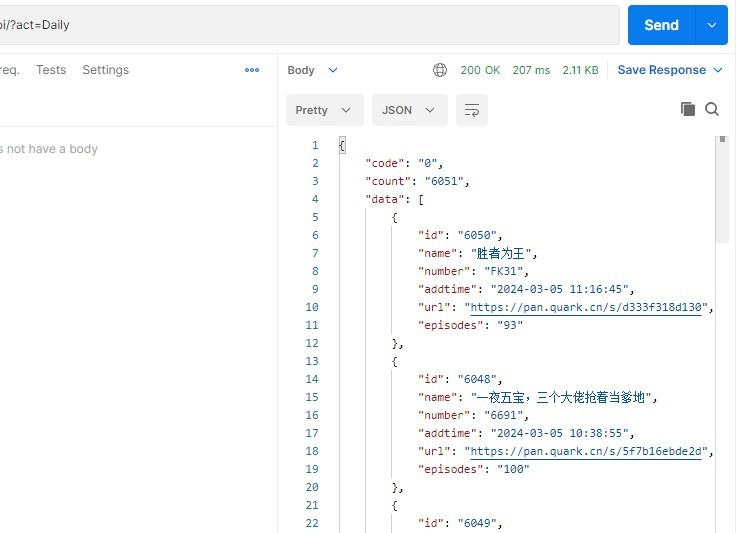Click the "number": "6691" line
The height and width of the screenshot is (533, 739).
click(473, 415)
